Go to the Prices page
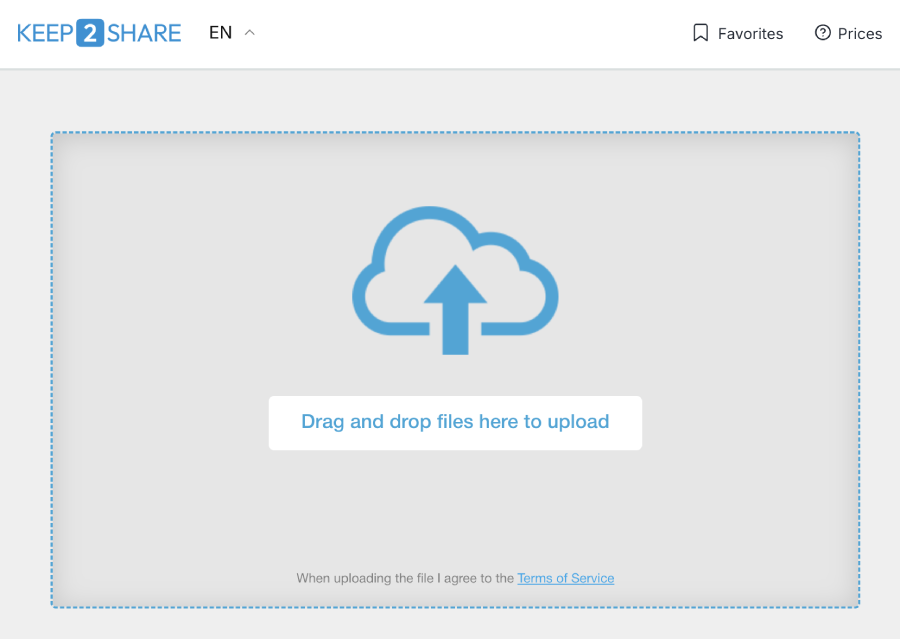Viewport: 900px width, 639px height. 859,34
